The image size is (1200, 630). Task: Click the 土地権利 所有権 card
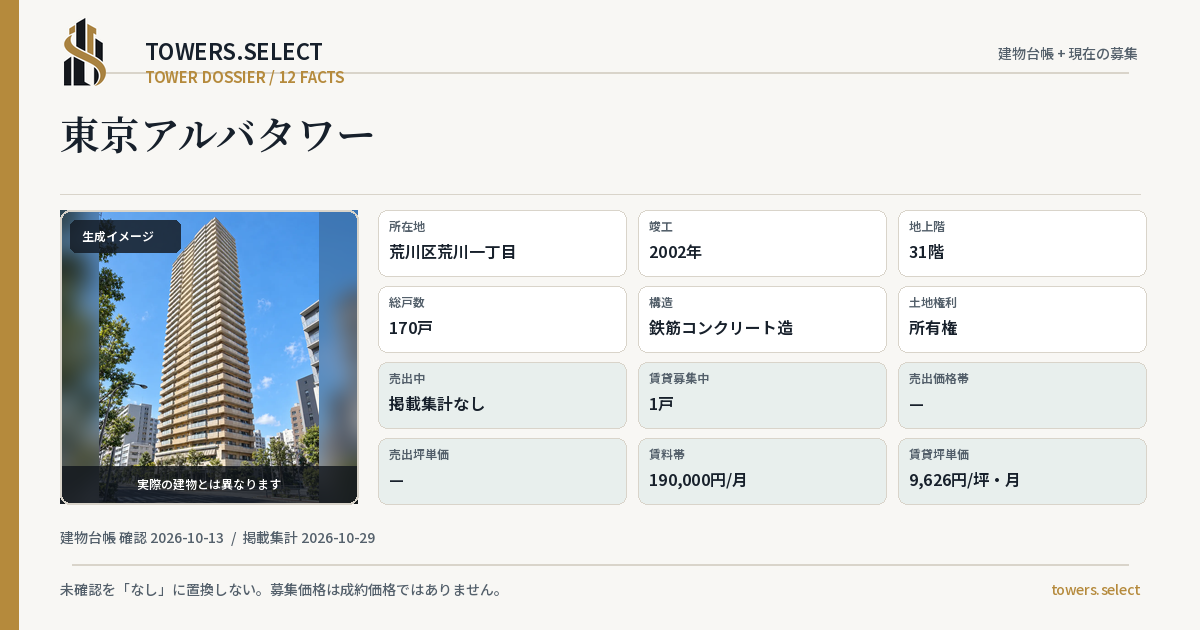coord(1022,319)
